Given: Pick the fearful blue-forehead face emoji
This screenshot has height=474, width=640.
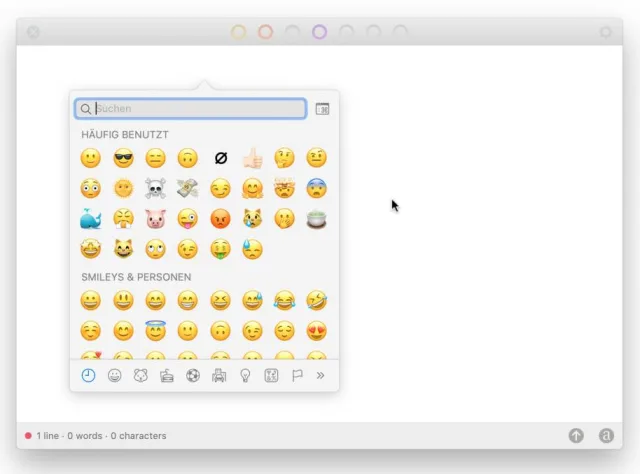Looking at the screenshot, I should (317, 189).
